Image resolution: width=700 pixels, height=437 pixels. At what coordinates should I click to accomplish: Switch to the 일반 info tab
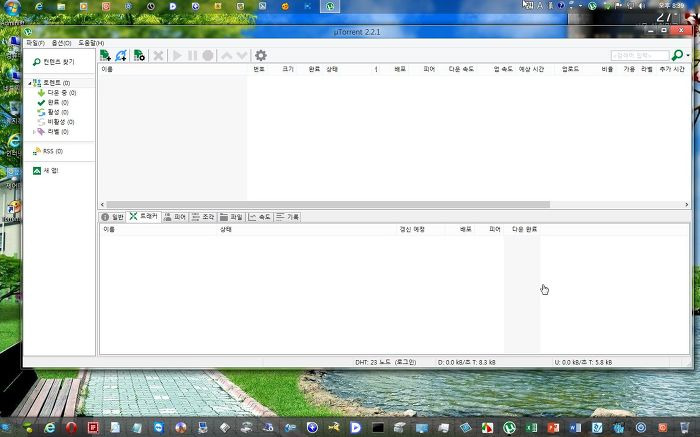(x=112, y=217)
